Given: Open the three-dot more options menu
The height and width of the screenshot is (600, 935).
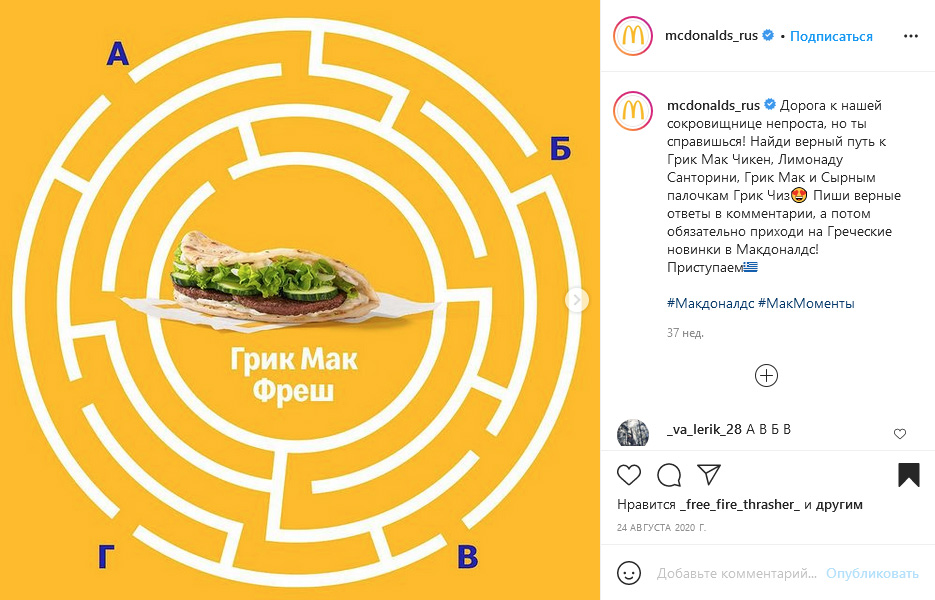Looking at the screenshot, I should tap(911, 36).
